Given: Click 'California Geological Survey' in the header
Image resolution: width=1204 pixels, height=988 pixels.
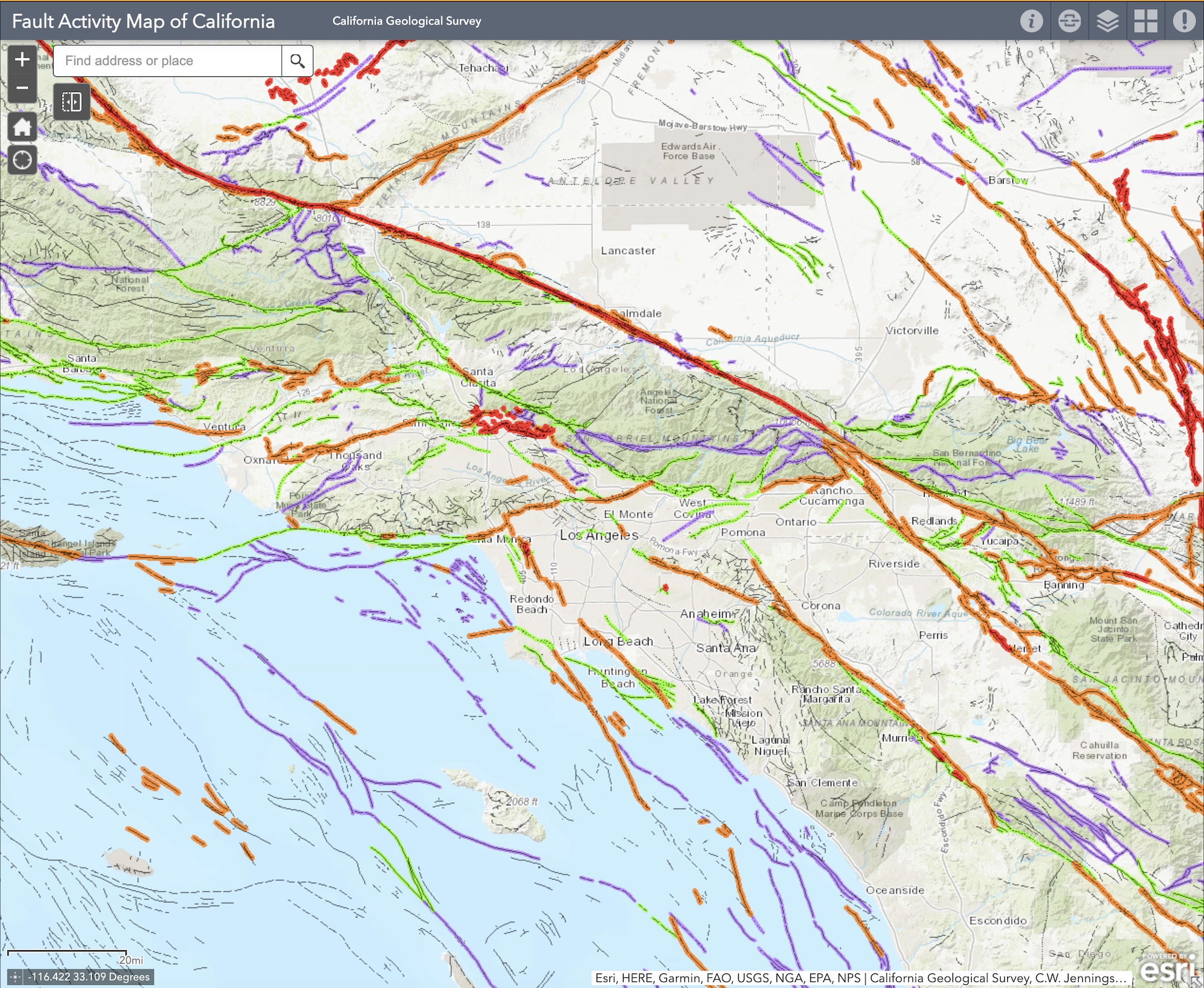Looking at the screenshot, I should coord(406,22).
